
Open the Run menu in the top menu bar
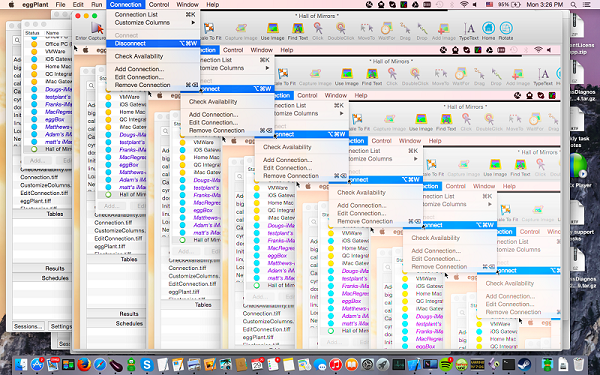(96, 5)
